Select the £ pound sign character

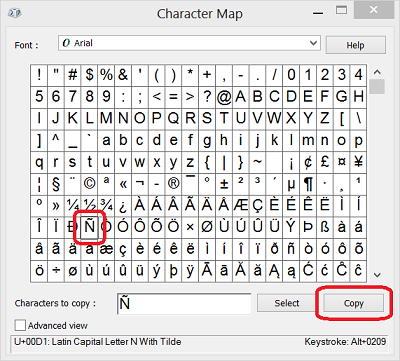[325, 162]
